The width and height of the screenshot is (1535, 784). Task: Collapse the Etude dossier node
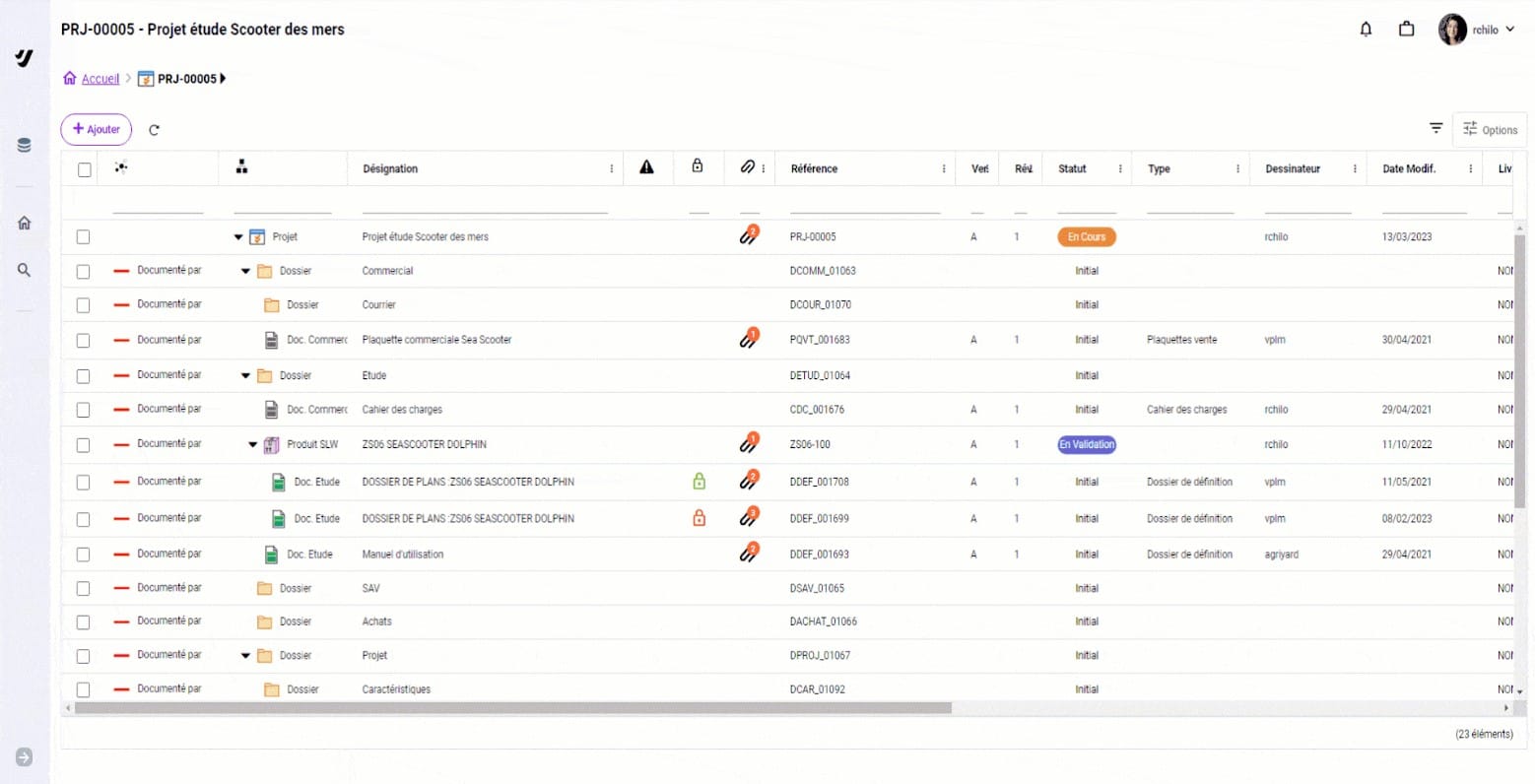[245, 375]
